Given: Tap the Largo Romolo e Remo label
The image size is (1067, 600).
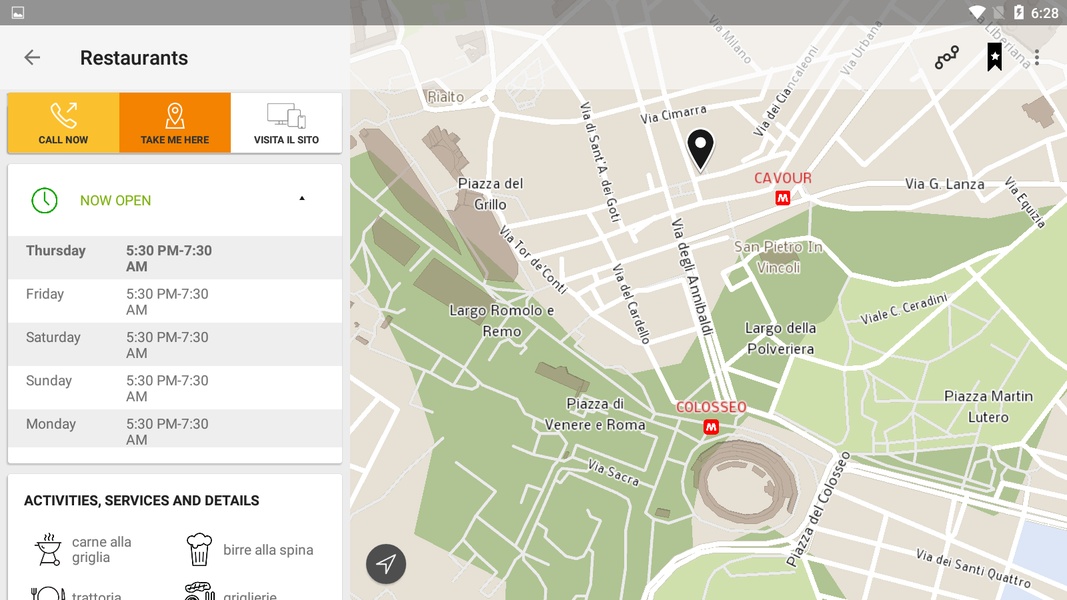Looking at the screenshot, I should (x=502, y=321).
